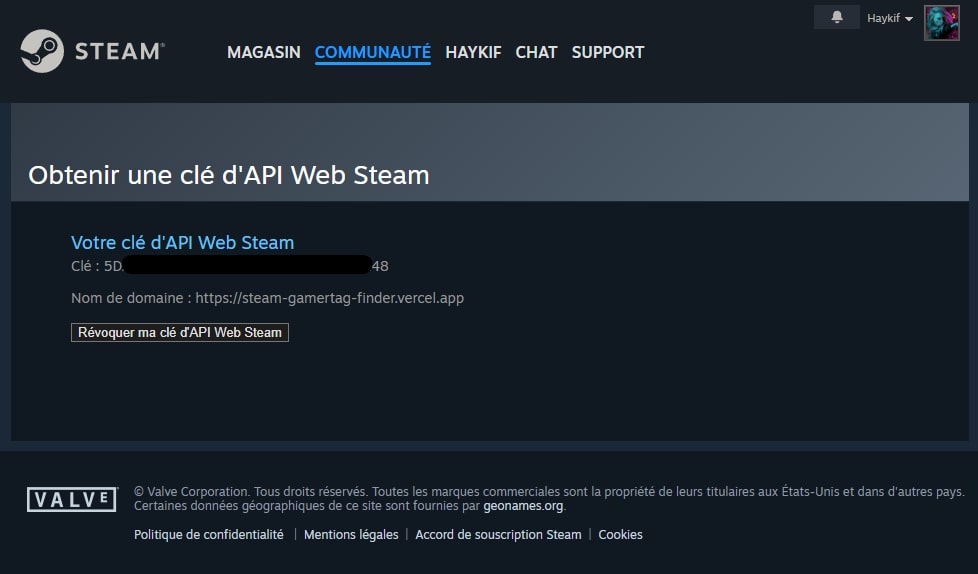The height and width of the screenshot is (574, 978).
Task: Click the Steam logo in header
Action: (92, 51)
